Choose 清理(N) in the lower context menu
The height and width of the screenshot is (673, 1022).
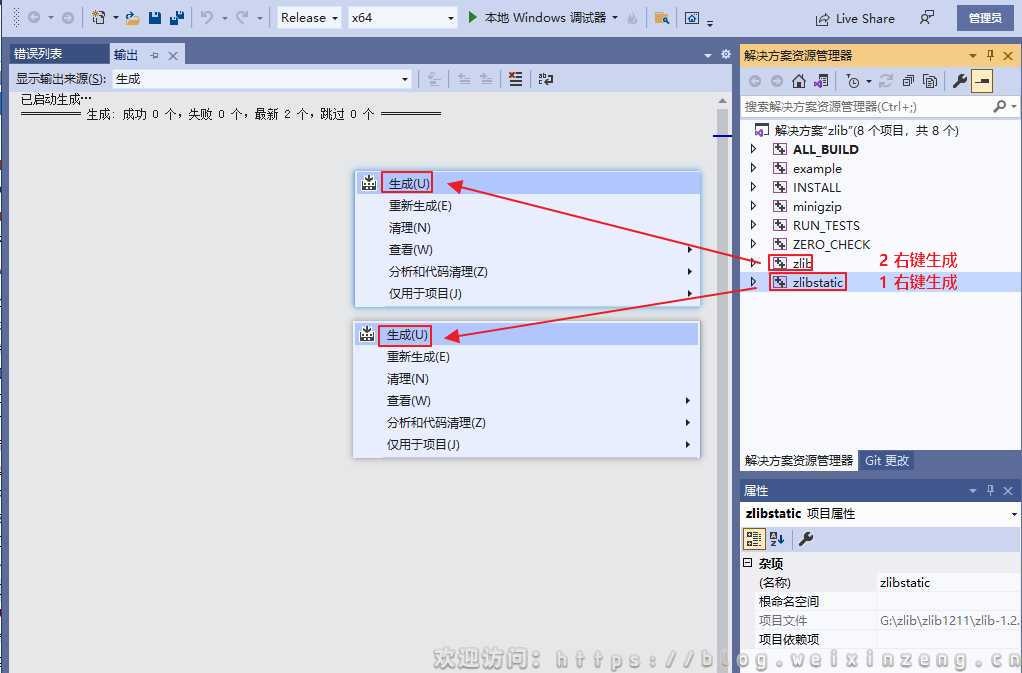[x=407, y=379]
